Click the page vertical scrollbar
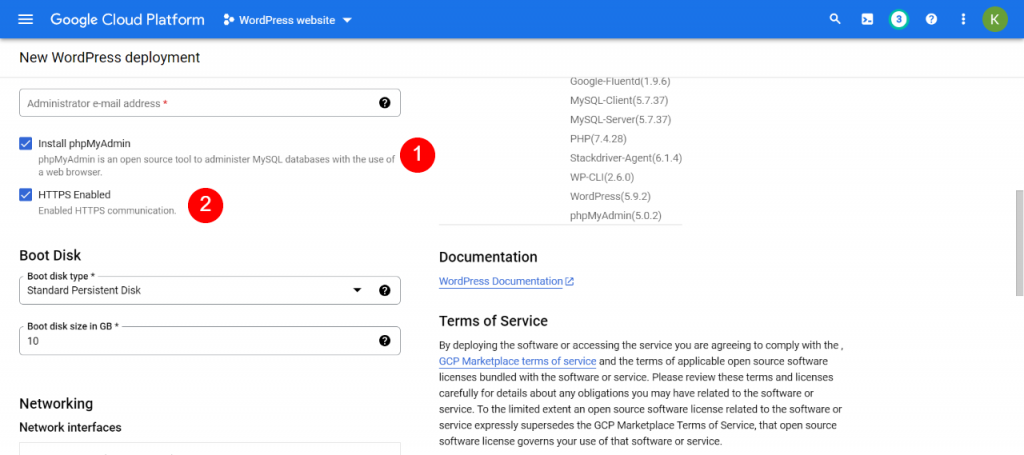This screenshot has width=1024, height=455. [x=1019, y=243]
